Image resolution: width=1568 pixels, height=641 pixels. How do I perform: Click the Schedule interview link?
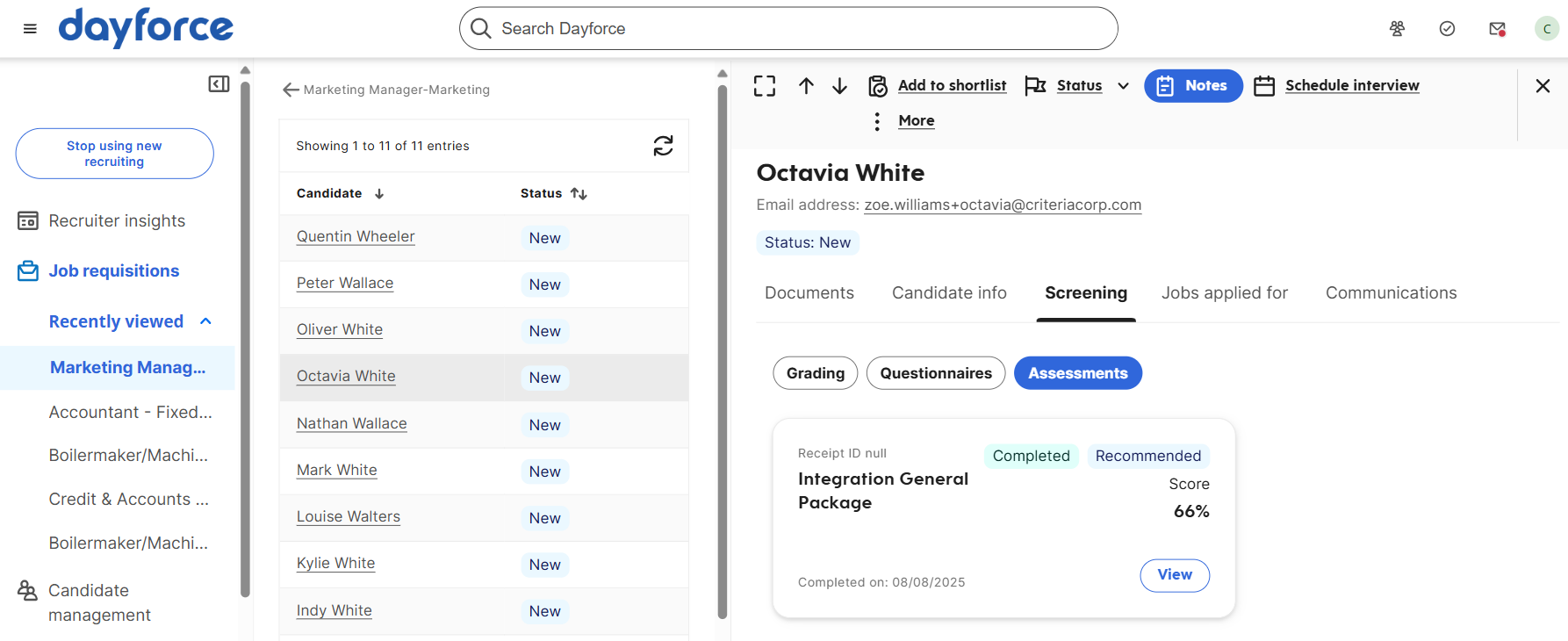coord(1352,86)
